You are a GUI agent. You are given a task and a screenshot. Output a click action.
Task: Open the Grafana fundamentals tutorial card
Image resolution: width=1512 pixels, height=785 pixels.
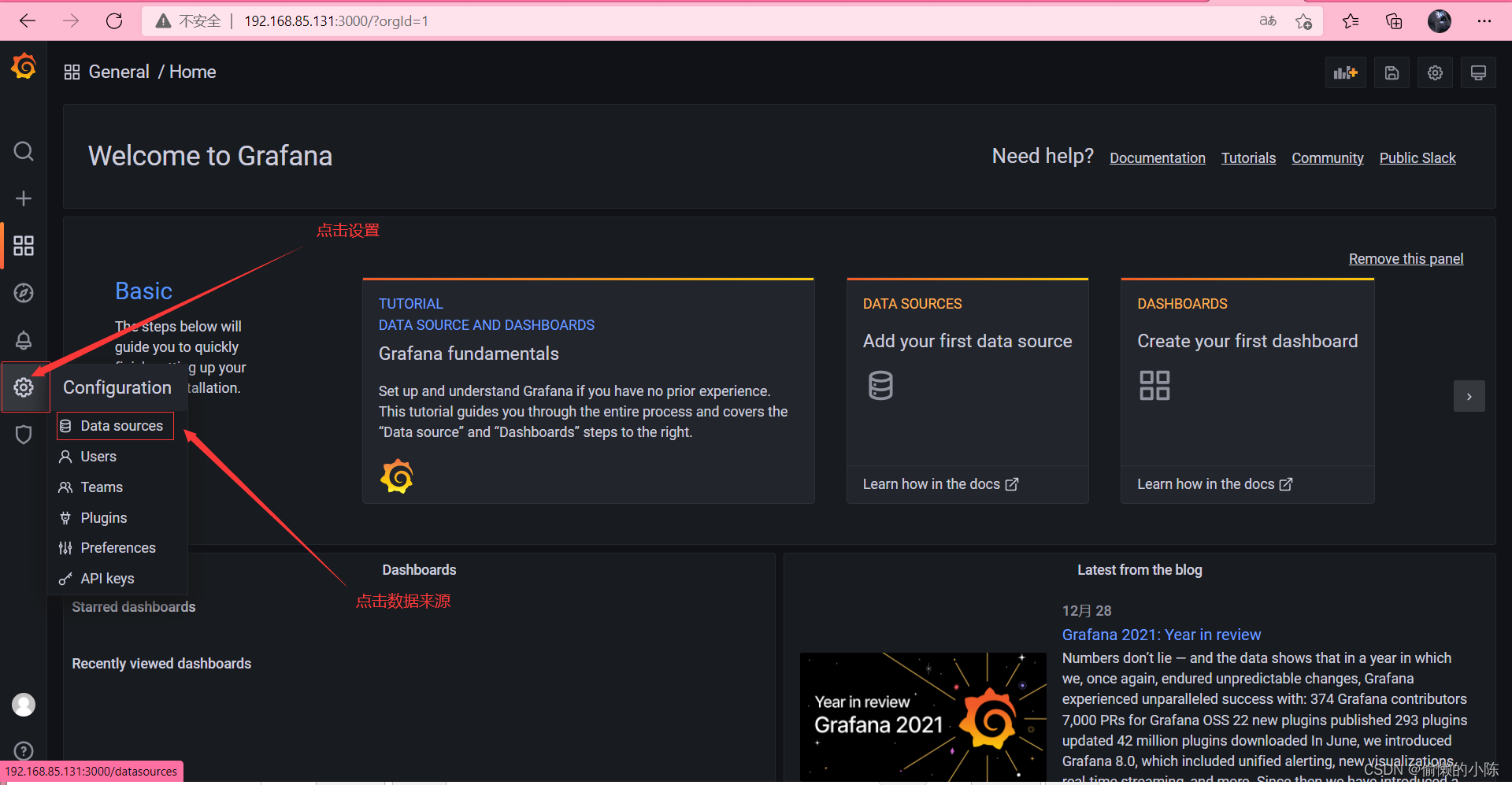pyautogui.click(x=588, y=391)
